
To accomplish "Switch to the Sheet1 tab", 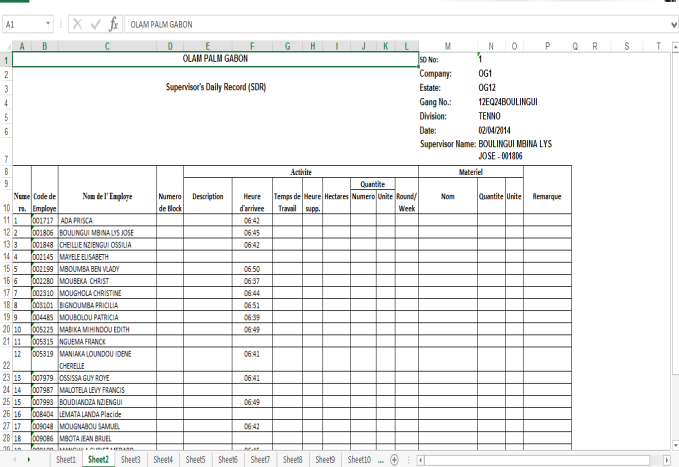I will [x=66, y=460].
